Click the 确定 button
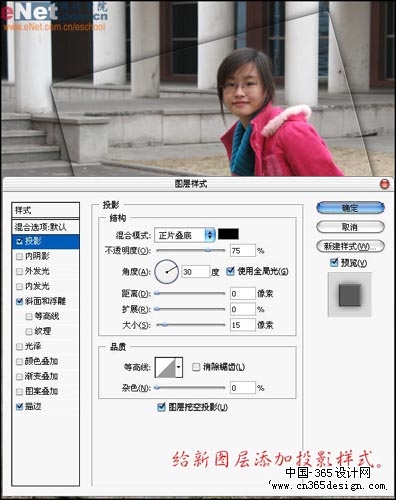The height and width of the screenshot is (500, 396). point(350,208)
